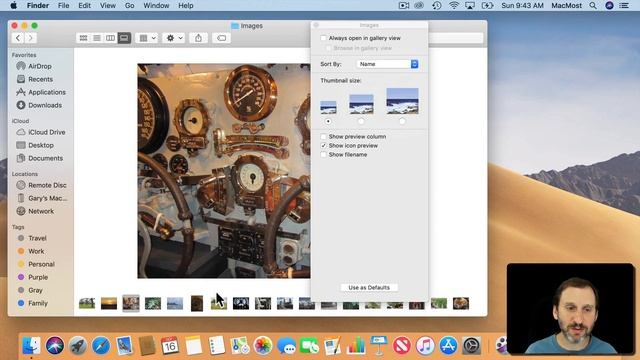Image resolution: width=640 pixels, height=360 pixels.
Task: Open iTunes from the Dock
Action: 425,346
